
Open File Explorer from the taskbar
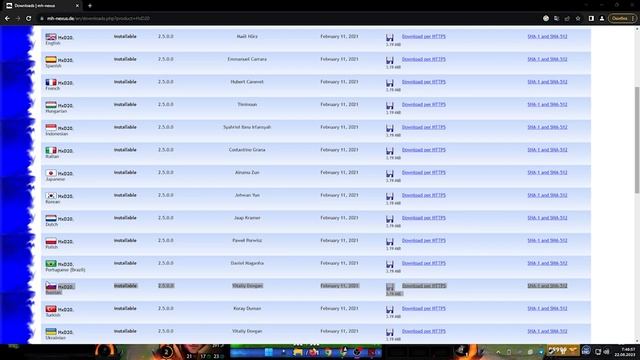(x=298, y=352)
